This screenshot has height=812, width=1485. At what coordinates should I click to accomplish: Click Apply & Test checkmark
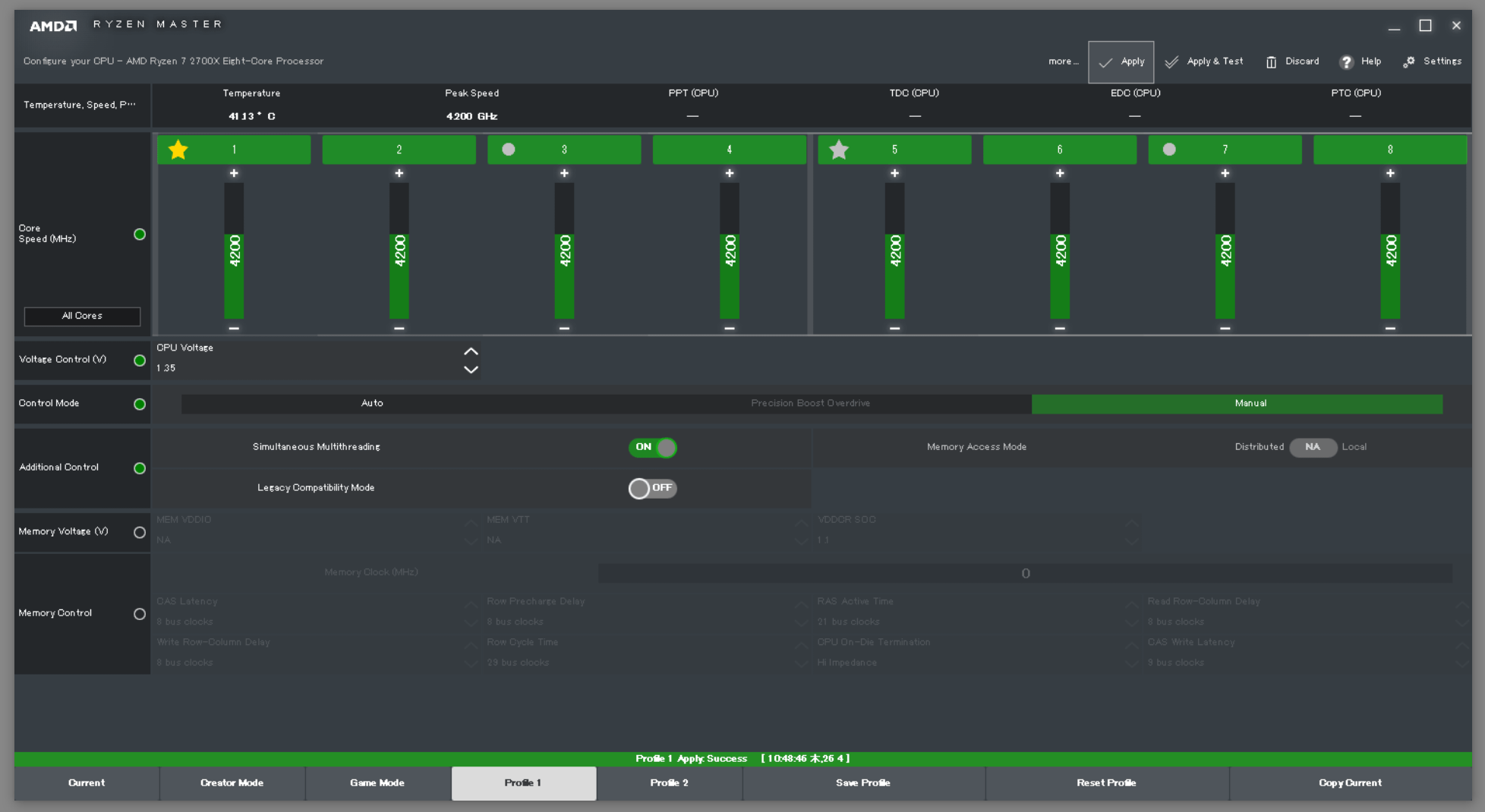tap(1171, 61)
